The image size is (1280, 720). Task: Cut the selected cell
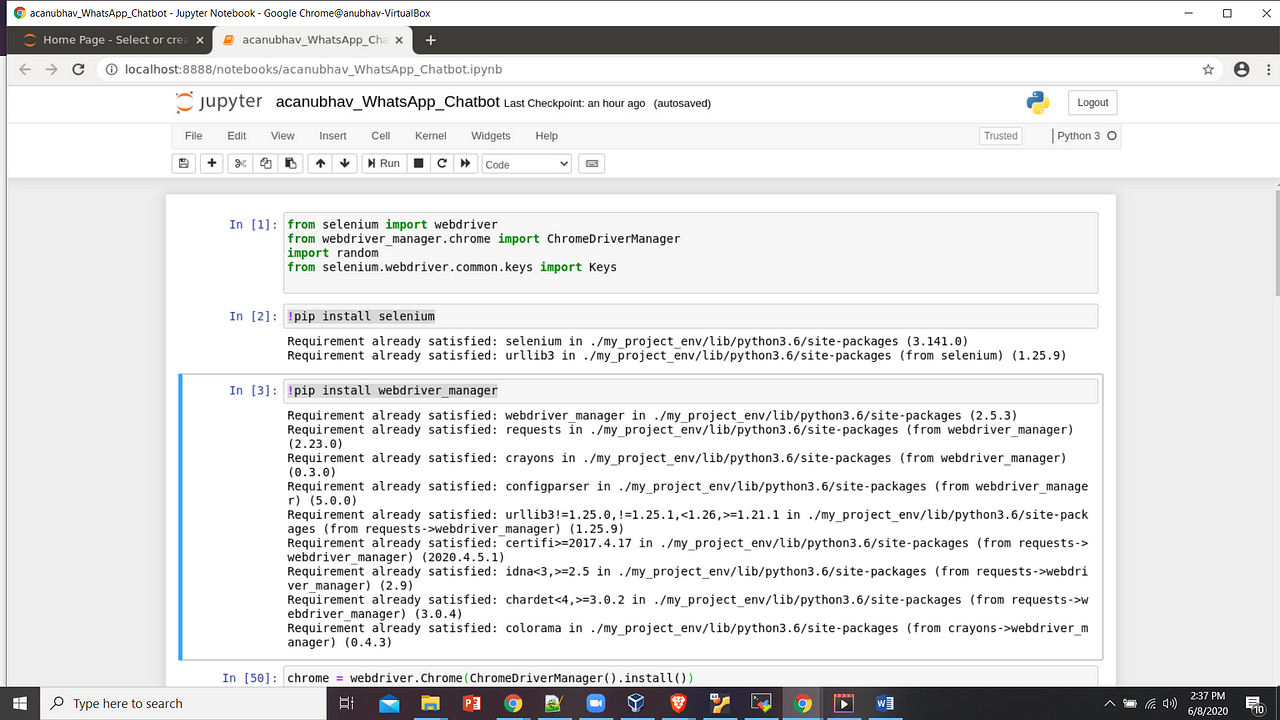point(240,163)
